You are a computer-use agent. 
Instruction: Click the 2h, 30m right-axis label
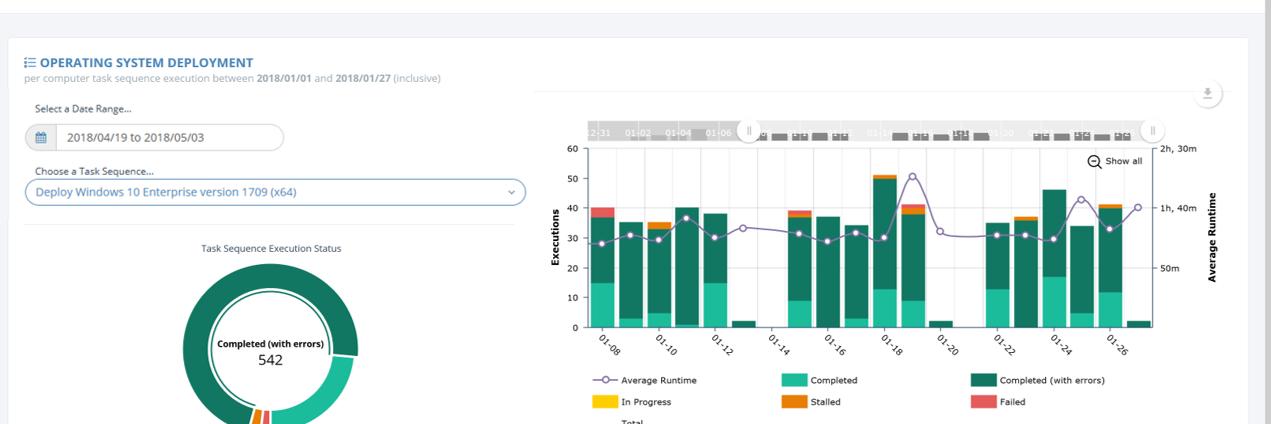click(x=1178, y=148)
